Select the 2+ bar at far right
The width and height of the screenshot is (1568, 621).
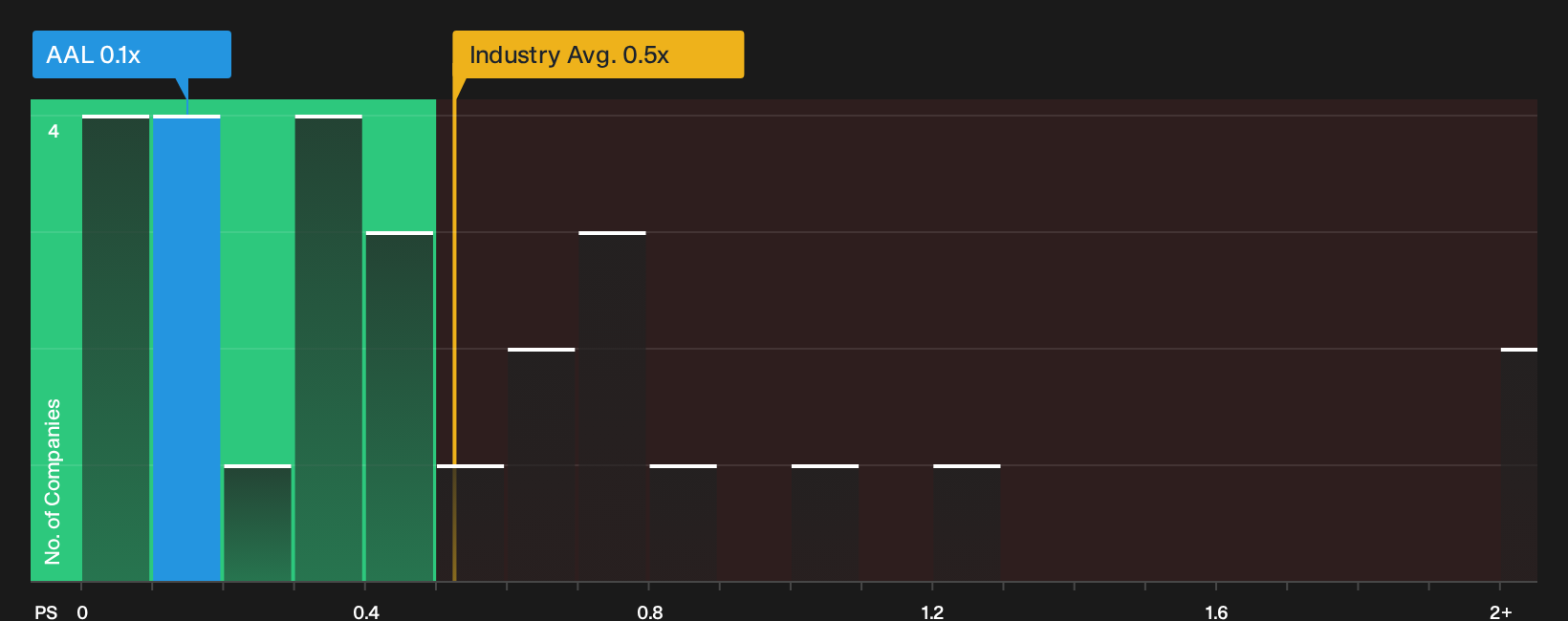1519,465
